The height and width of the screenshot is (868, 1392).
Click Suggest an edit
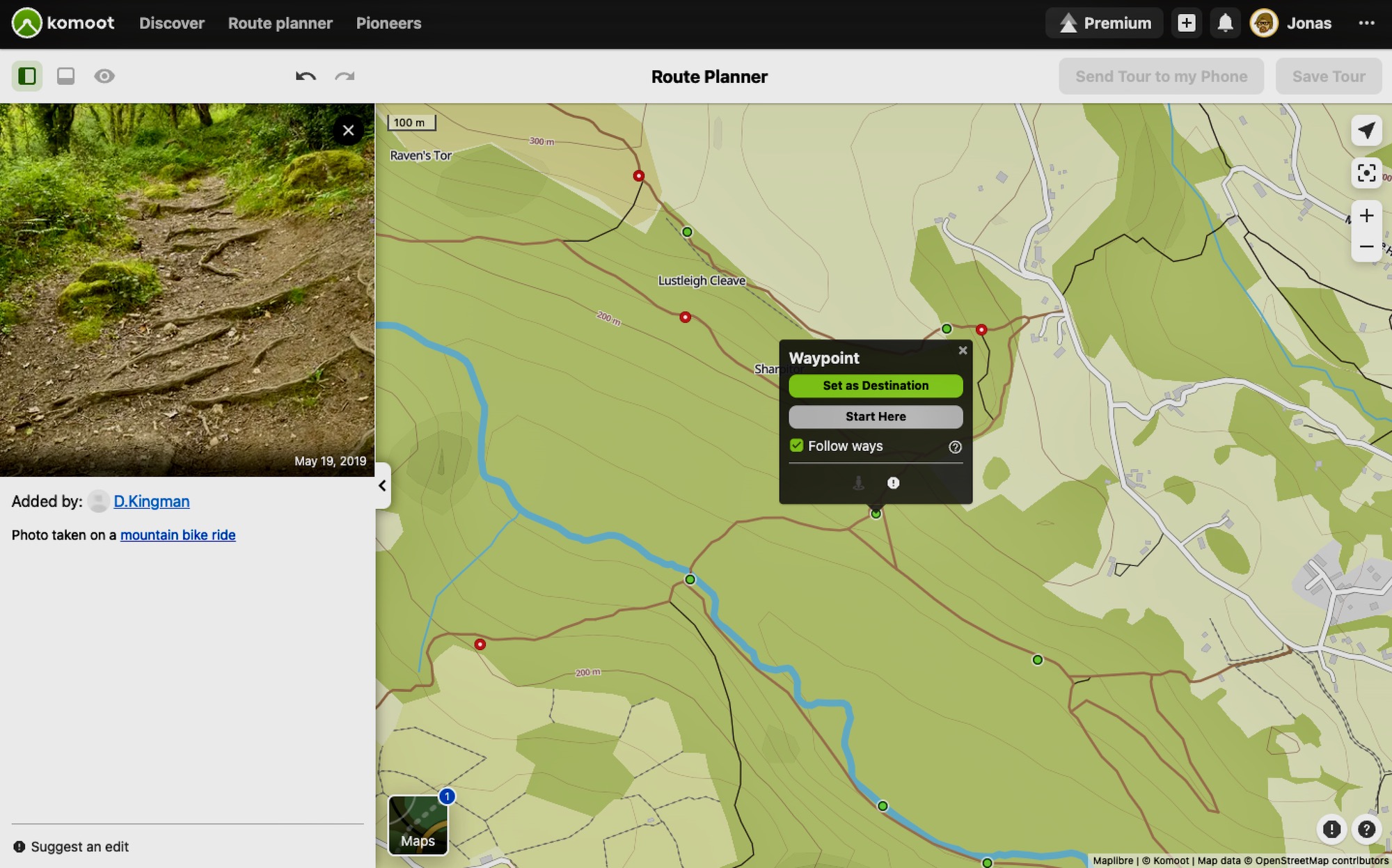point(71,846)
